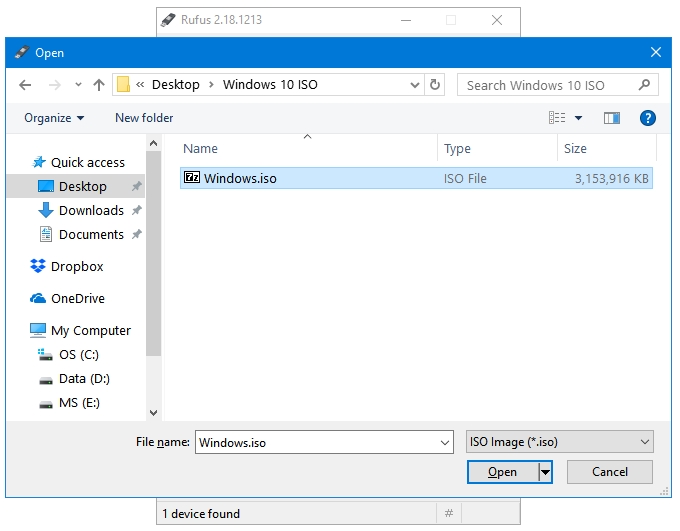Click the Open button
This screenshot has width=680, height=531.
502,472
